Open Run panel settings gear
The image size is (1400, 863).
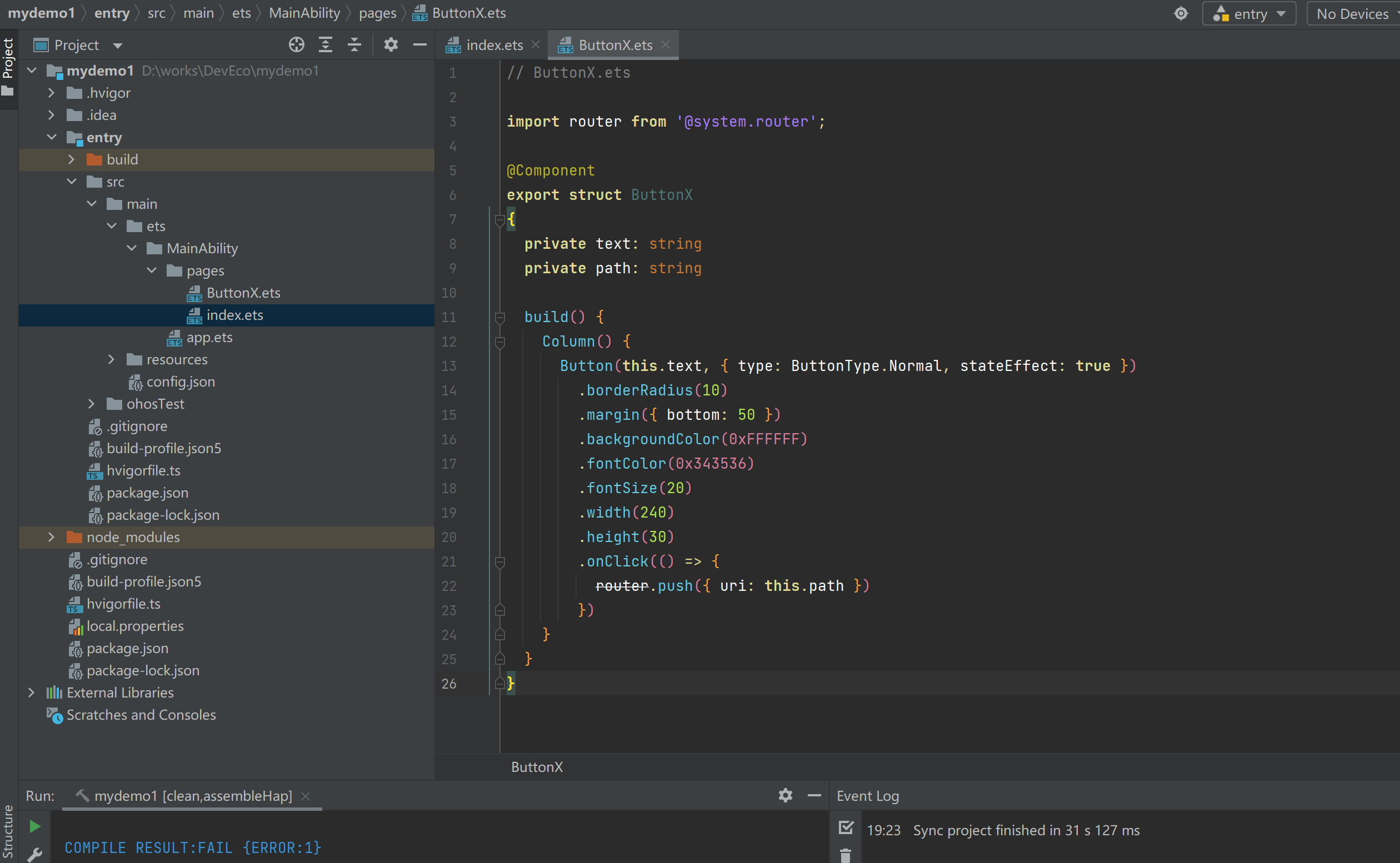point(786,795)
